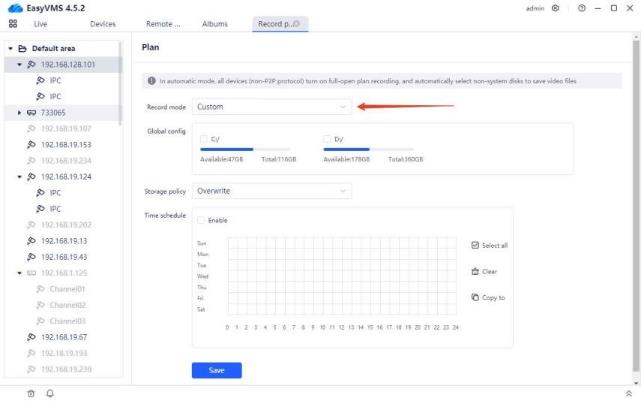Select device 192.168.19.153 in tree

[65, 144]
